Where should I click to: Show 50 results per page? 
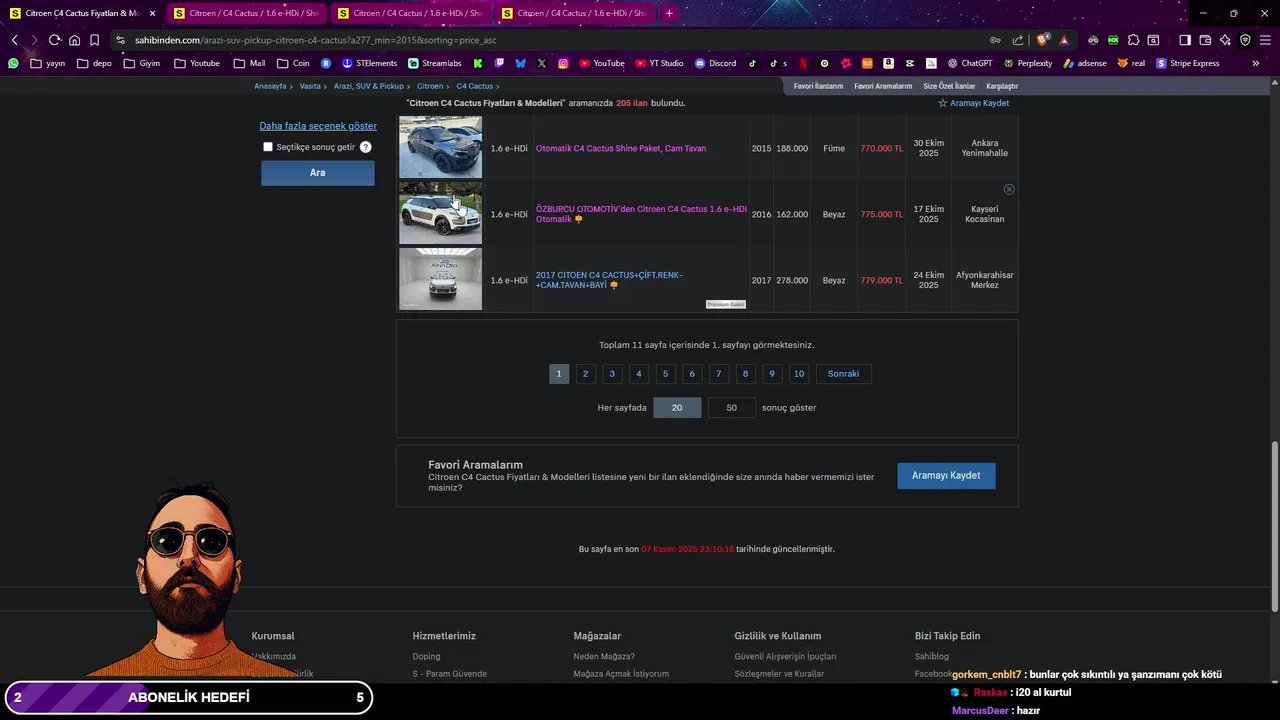click(732, 407)
